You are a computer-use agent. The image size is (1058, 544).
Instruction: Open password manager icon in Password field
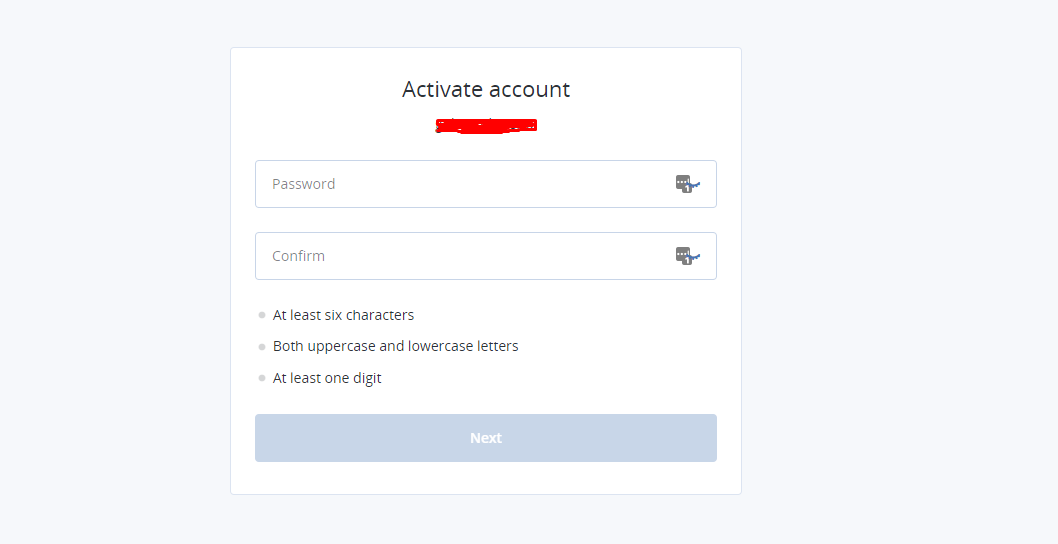click(688, 184)
